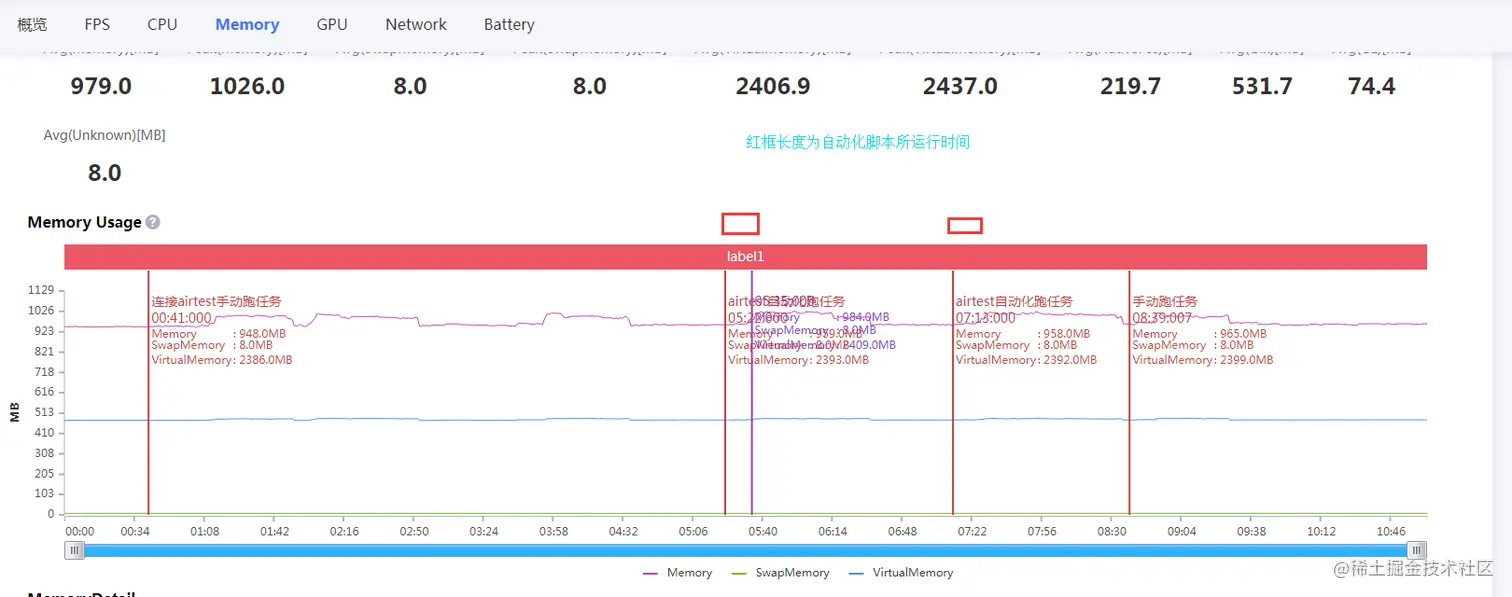Click the Memory : 965.0MB reading
Image resolution: width=1512 pixels, height=597 pixels.
(1200, 334)
